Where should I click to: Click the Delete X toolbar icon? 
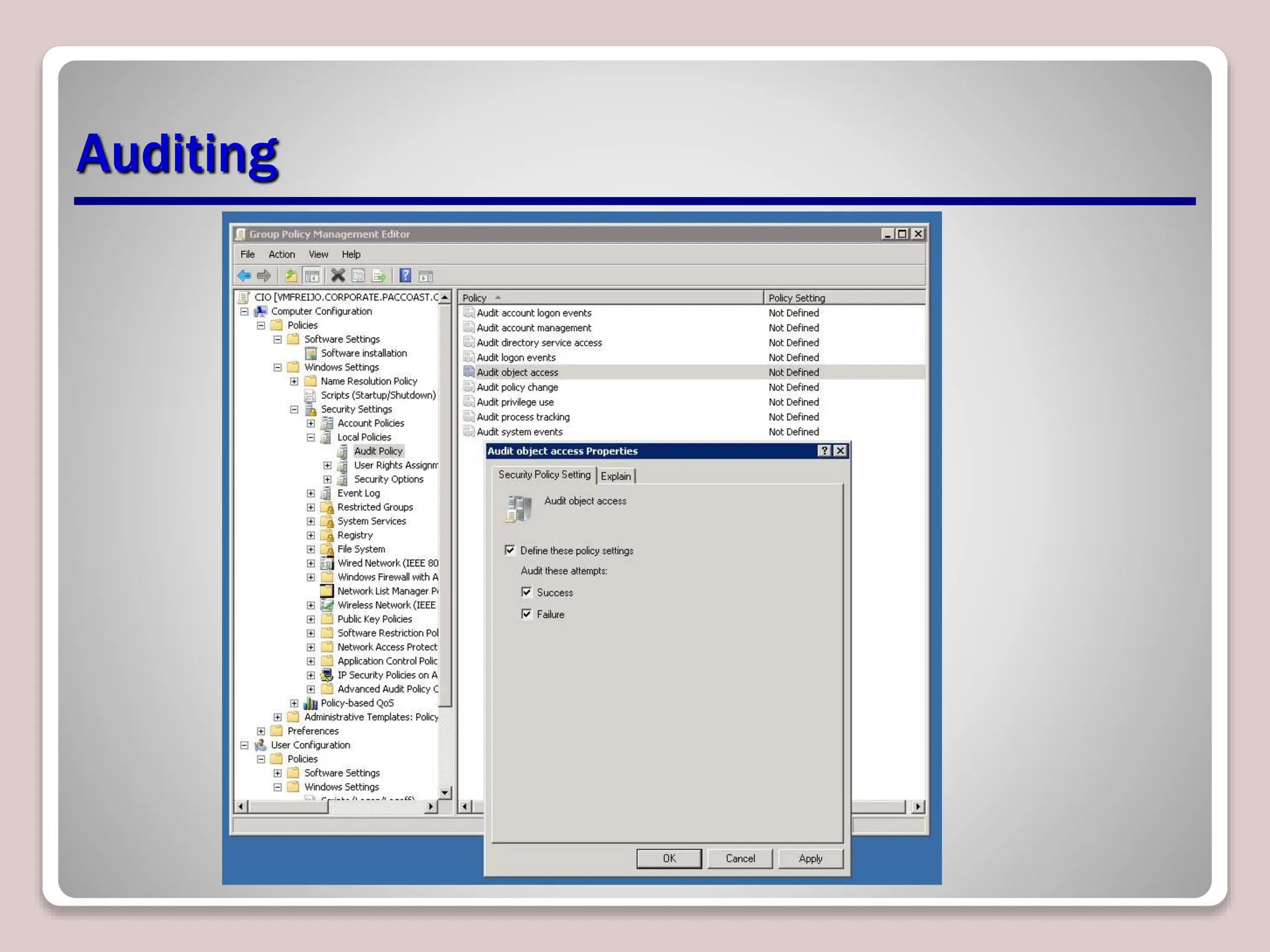[338, 276]
